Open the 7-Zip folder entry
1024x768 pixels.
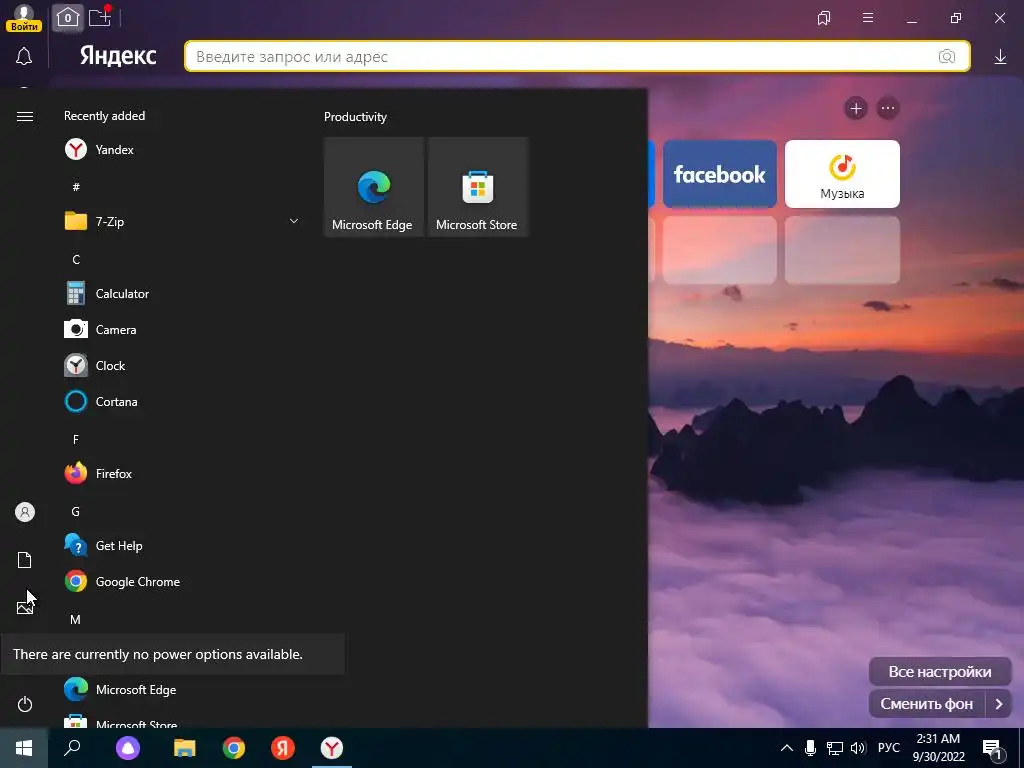[x=183, y=221]
